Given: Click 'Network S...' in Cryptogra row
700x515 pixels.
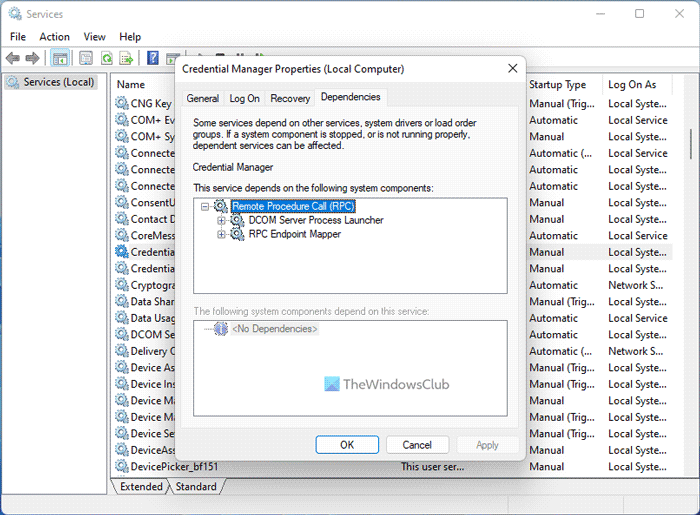Looking at the screenshot, I should click(x=636, y=285).
